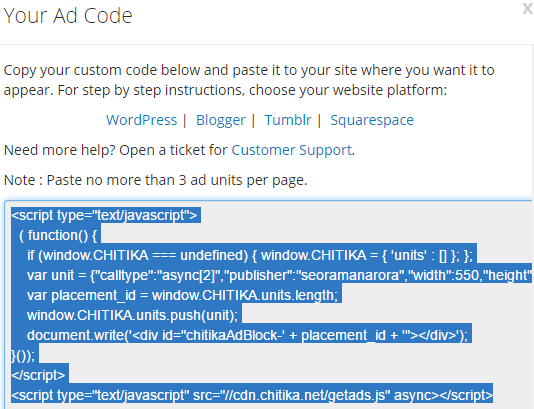Click the 'Copy your custom code below' paragraph
Viewport: 534px width, 409px height.
tap(249, 80)
